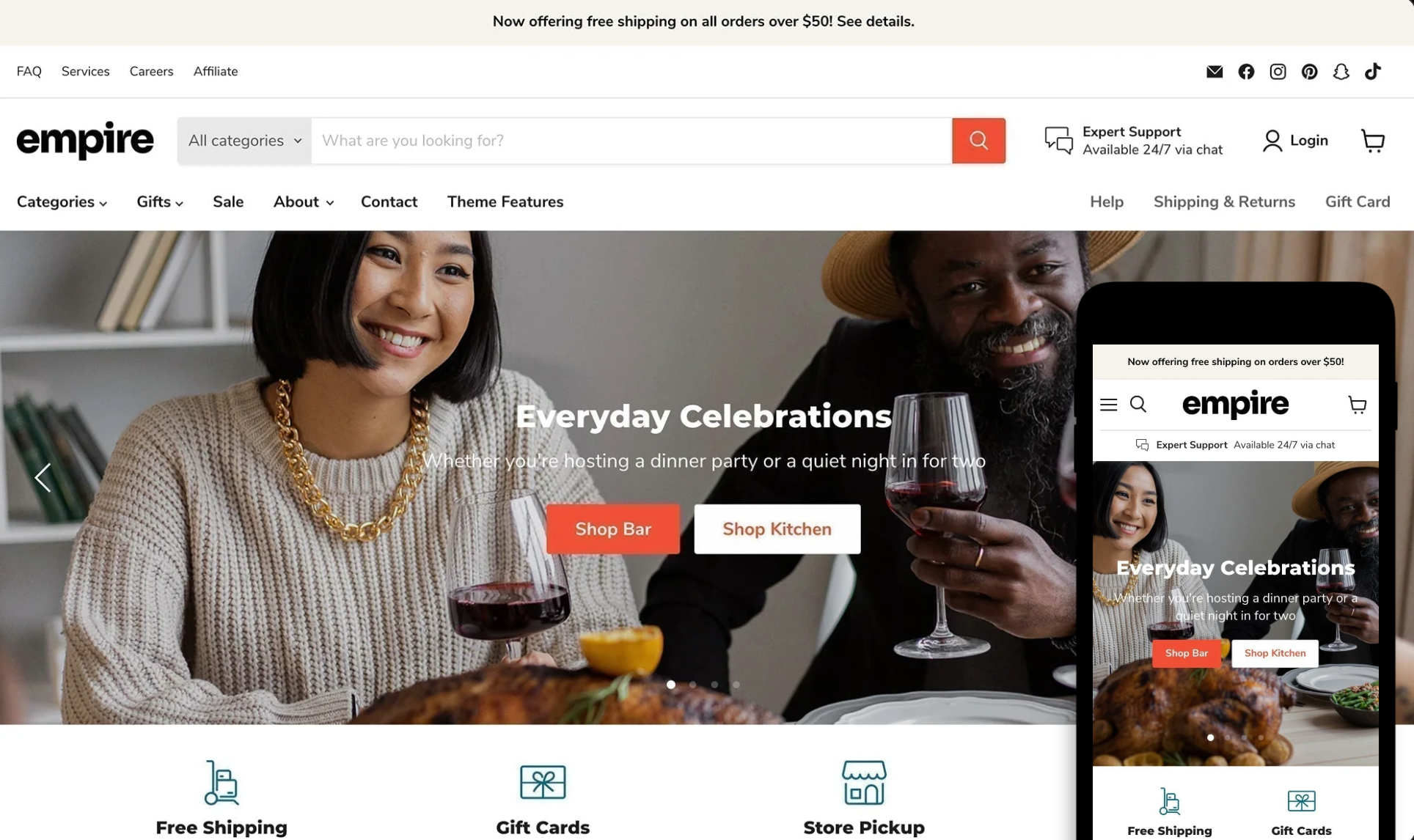The height and width of the screenshot is (840, 1414).
Task: Open the Instagram social icon
Action: (x=1278, y=71)
